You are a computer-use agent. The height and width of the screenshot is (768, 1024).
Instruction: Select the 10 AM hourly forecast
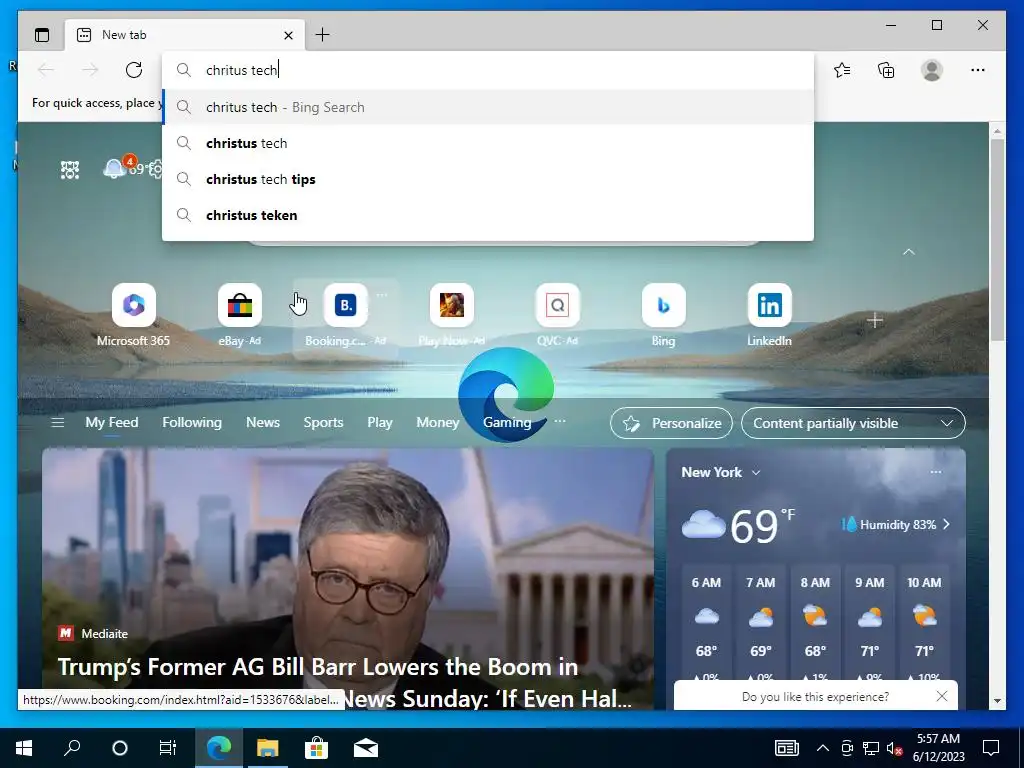coord(924,622)
